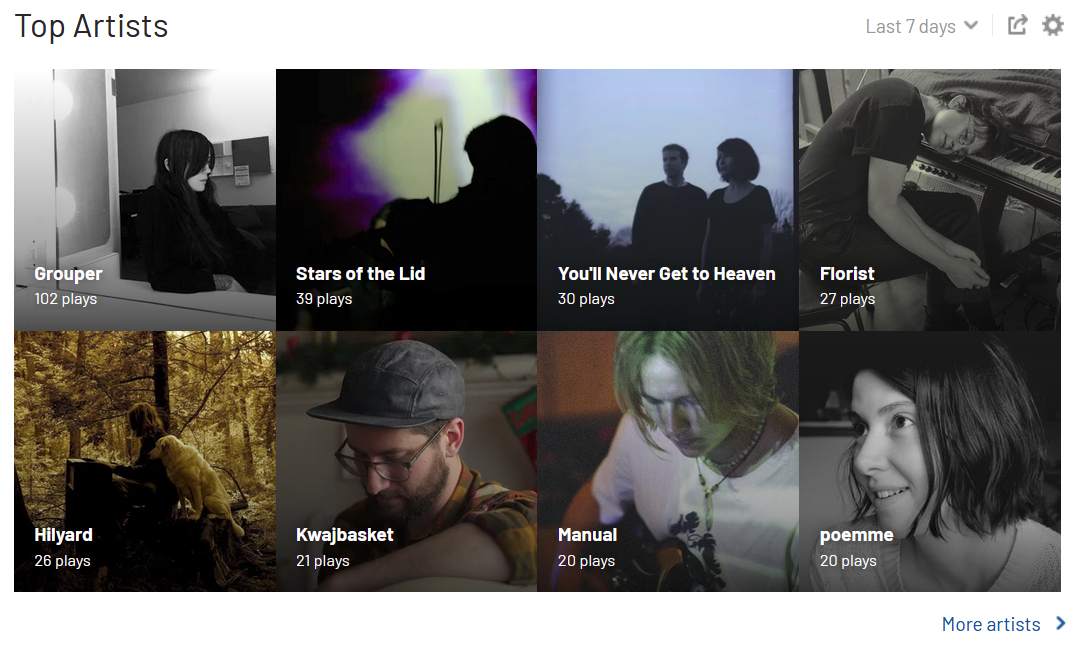Viewport: 1076px width, 646px height.
Task: Click the chevron next to Last 7 days
Action: 970,25
